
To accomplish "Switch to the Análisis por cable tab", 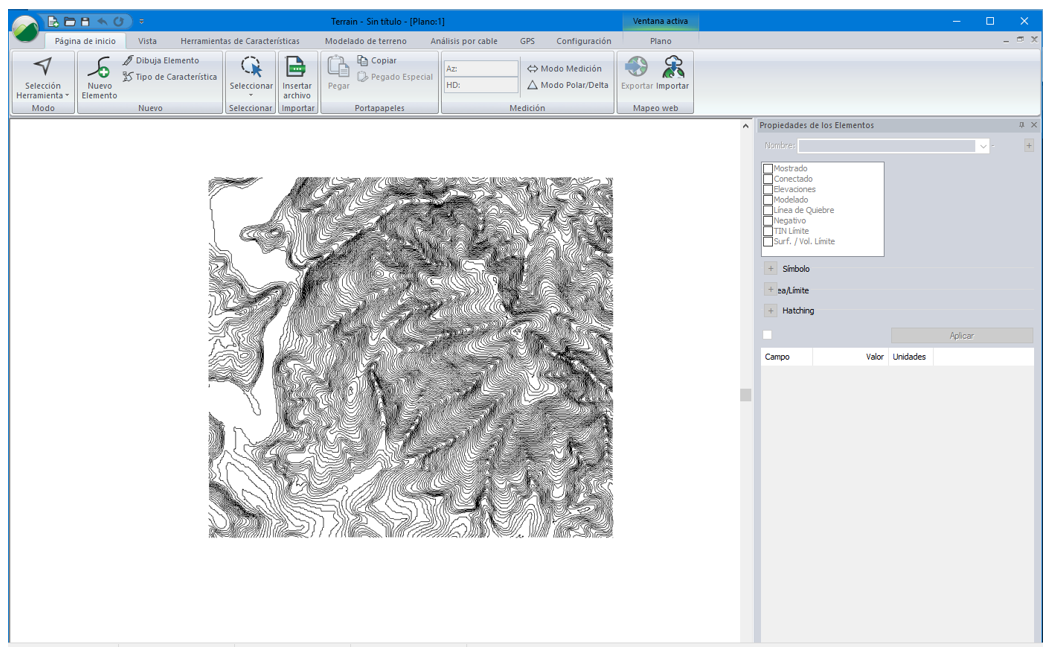I will tap(463, 41).
